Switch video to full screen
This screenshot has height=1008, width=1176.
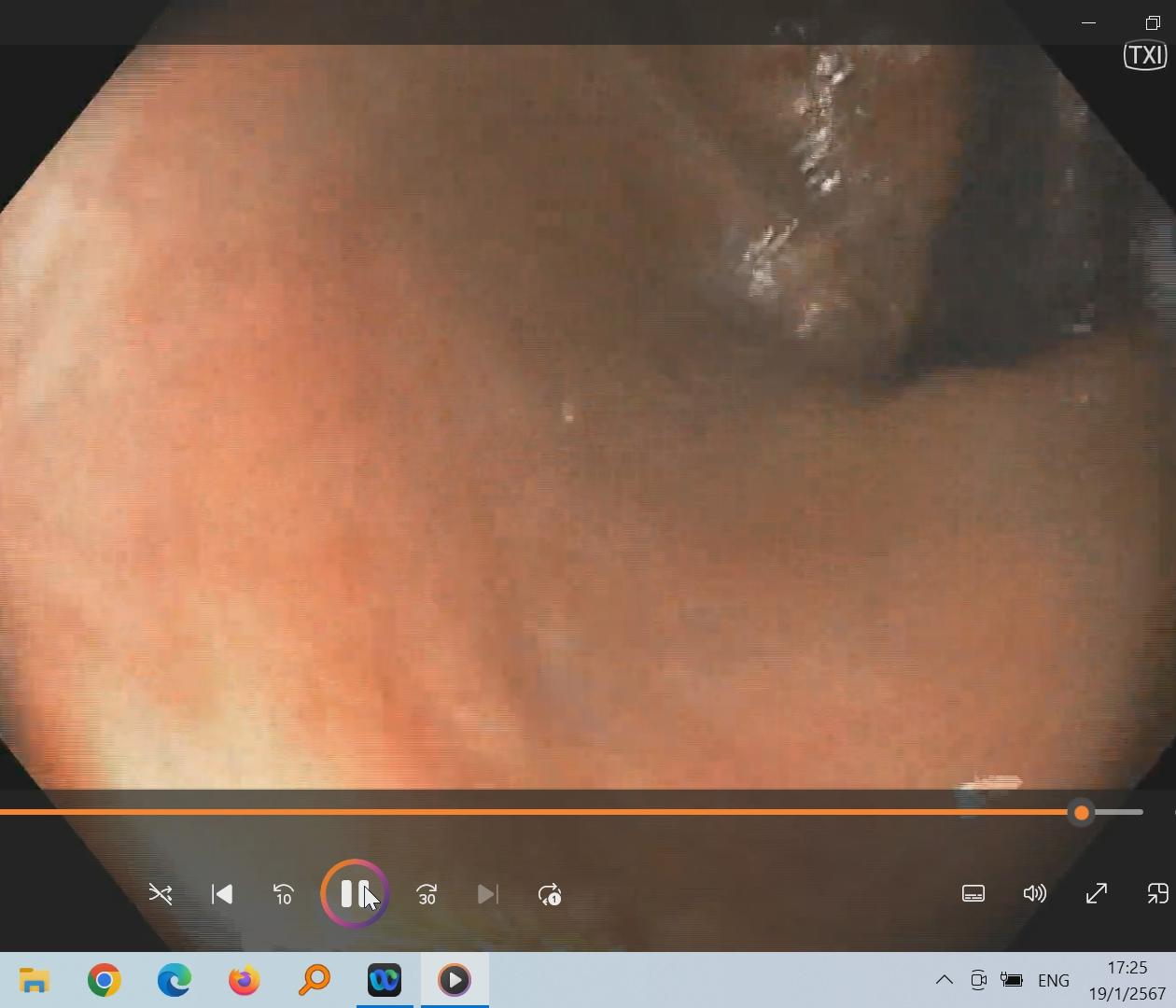[1097, 893]
